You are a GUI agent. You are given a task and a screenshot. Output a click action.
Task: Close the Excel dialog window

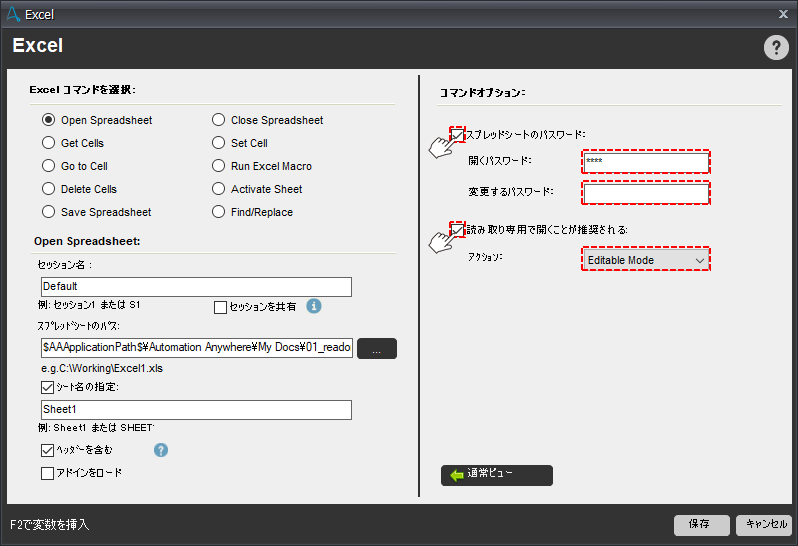(x=783, y=14)
